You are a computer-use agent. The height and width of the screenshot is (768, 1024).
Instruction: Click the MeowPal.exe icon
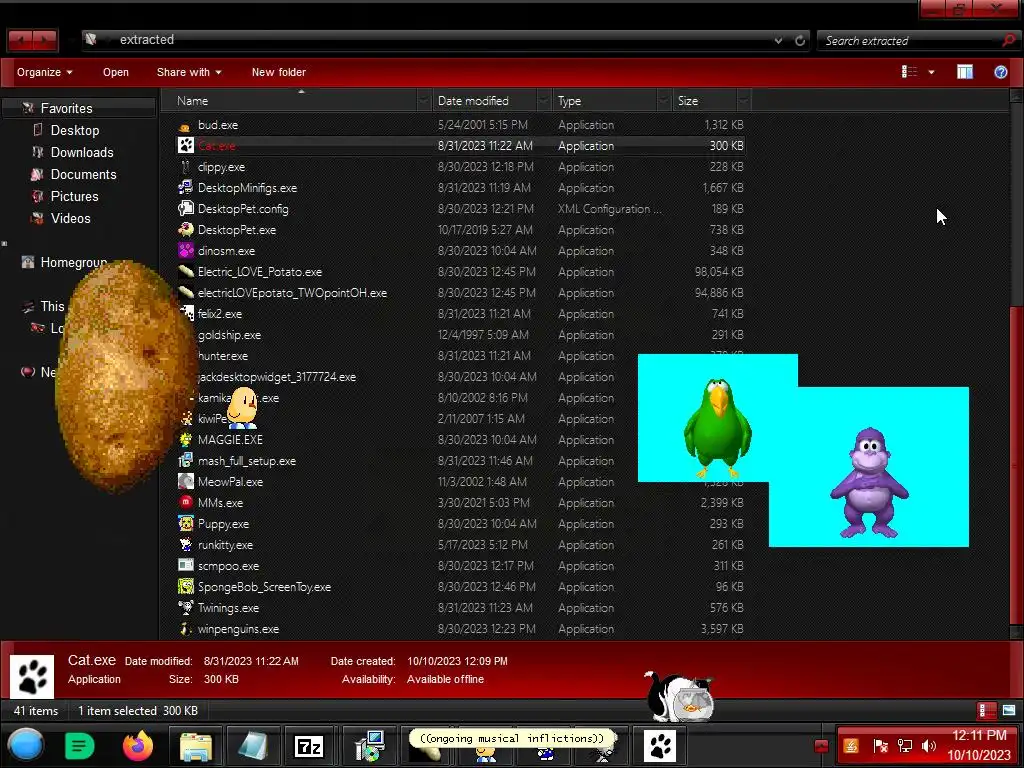185,482
